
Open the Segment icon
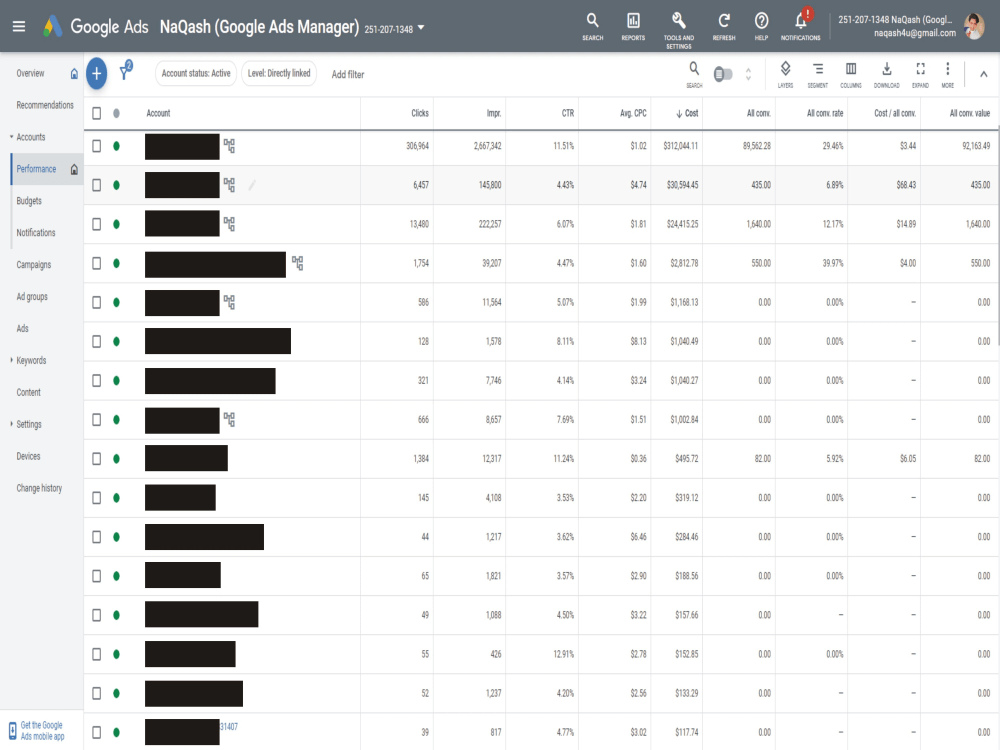(x=818, y=73)
